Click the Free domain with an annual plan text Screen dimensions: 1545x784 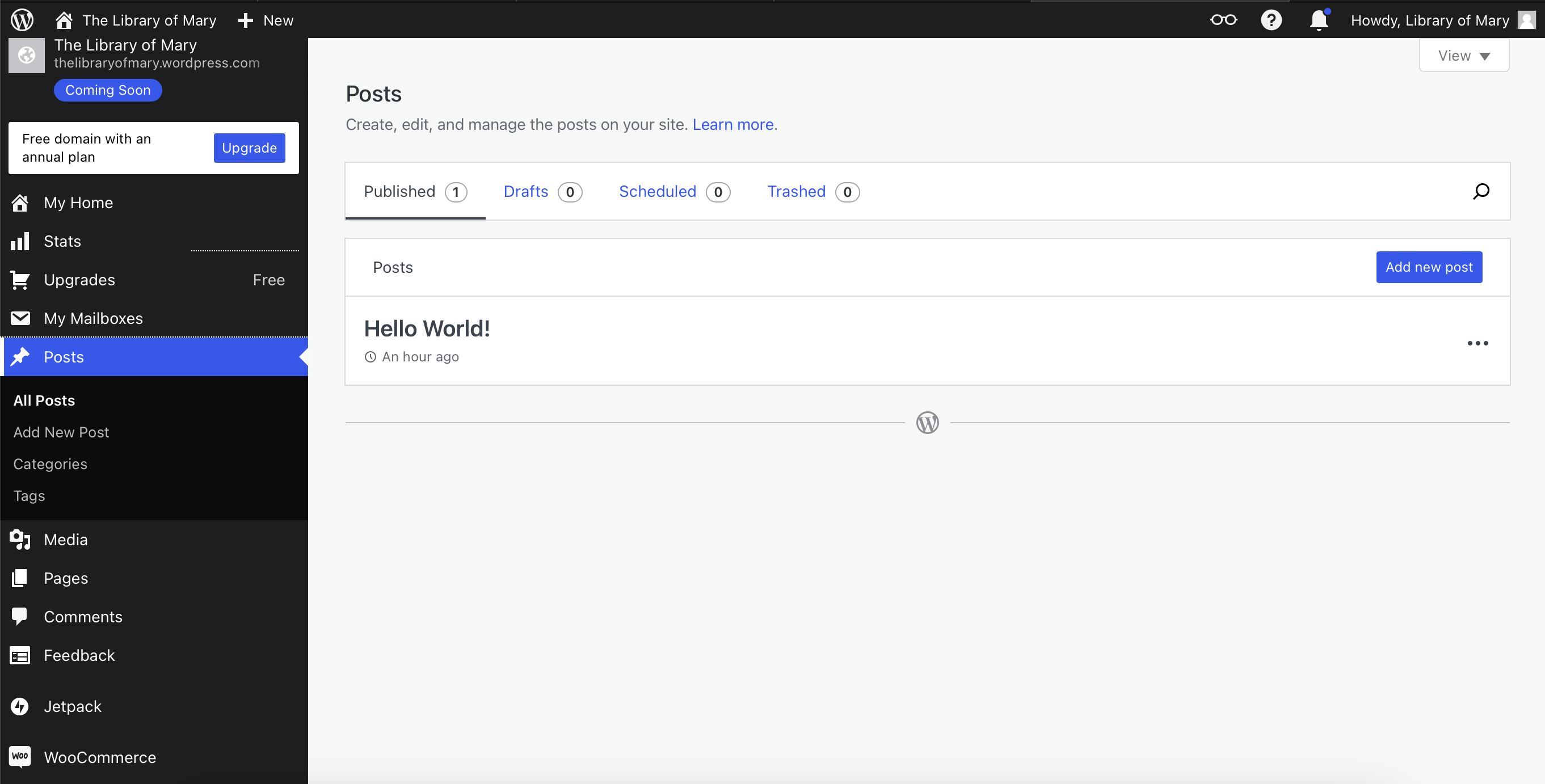pyautogui.click(x=86, y=147)
